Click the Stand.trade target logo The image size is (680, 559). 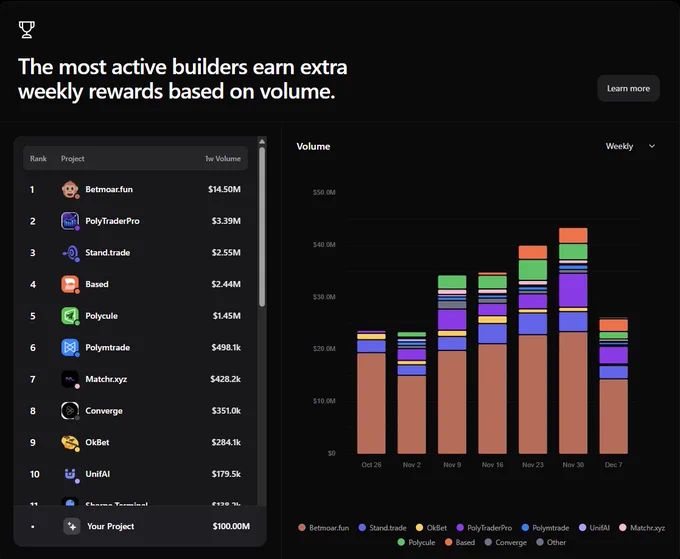[70, 253]
